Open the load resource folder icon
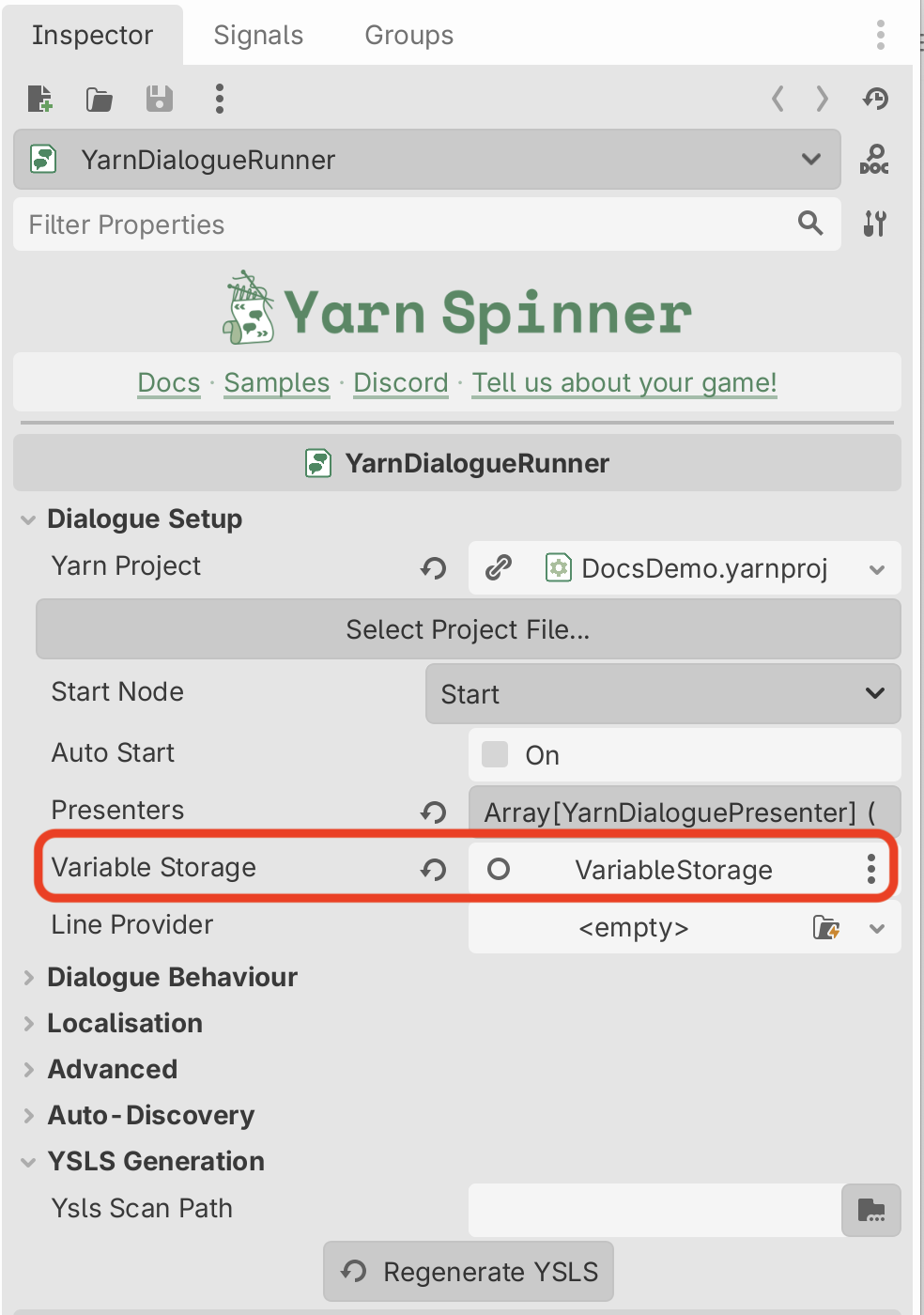The width and height of the screenshot is (924, 1315). pos(100,99)
